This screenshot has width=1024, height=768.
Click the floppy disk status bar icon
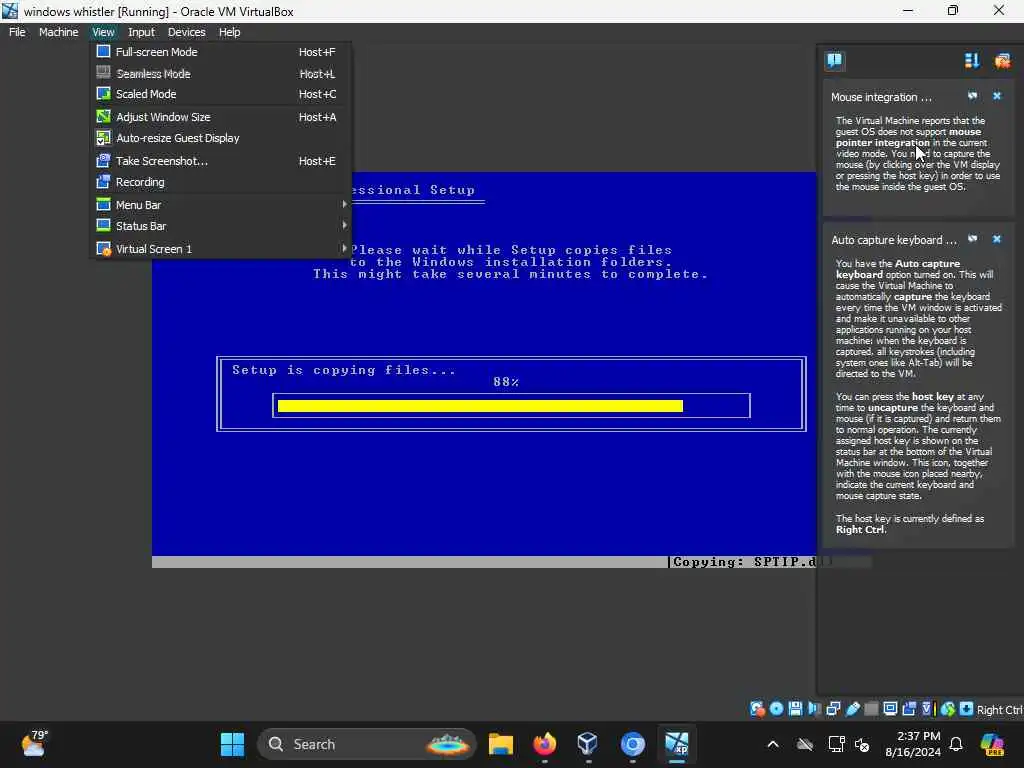[795, 709]
